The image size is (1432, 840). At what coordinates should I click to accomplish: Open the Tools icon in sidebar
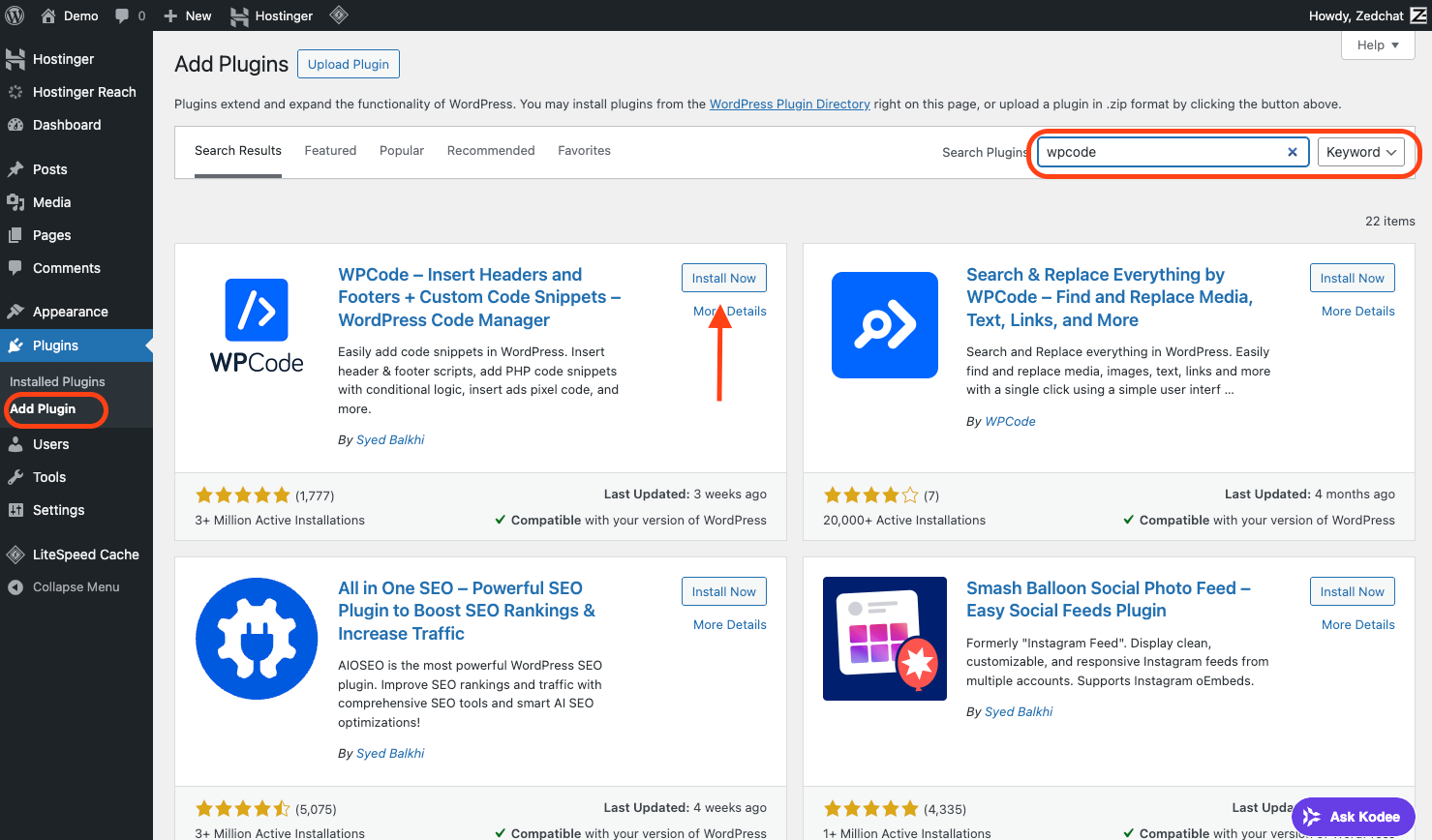pos(19,477)
